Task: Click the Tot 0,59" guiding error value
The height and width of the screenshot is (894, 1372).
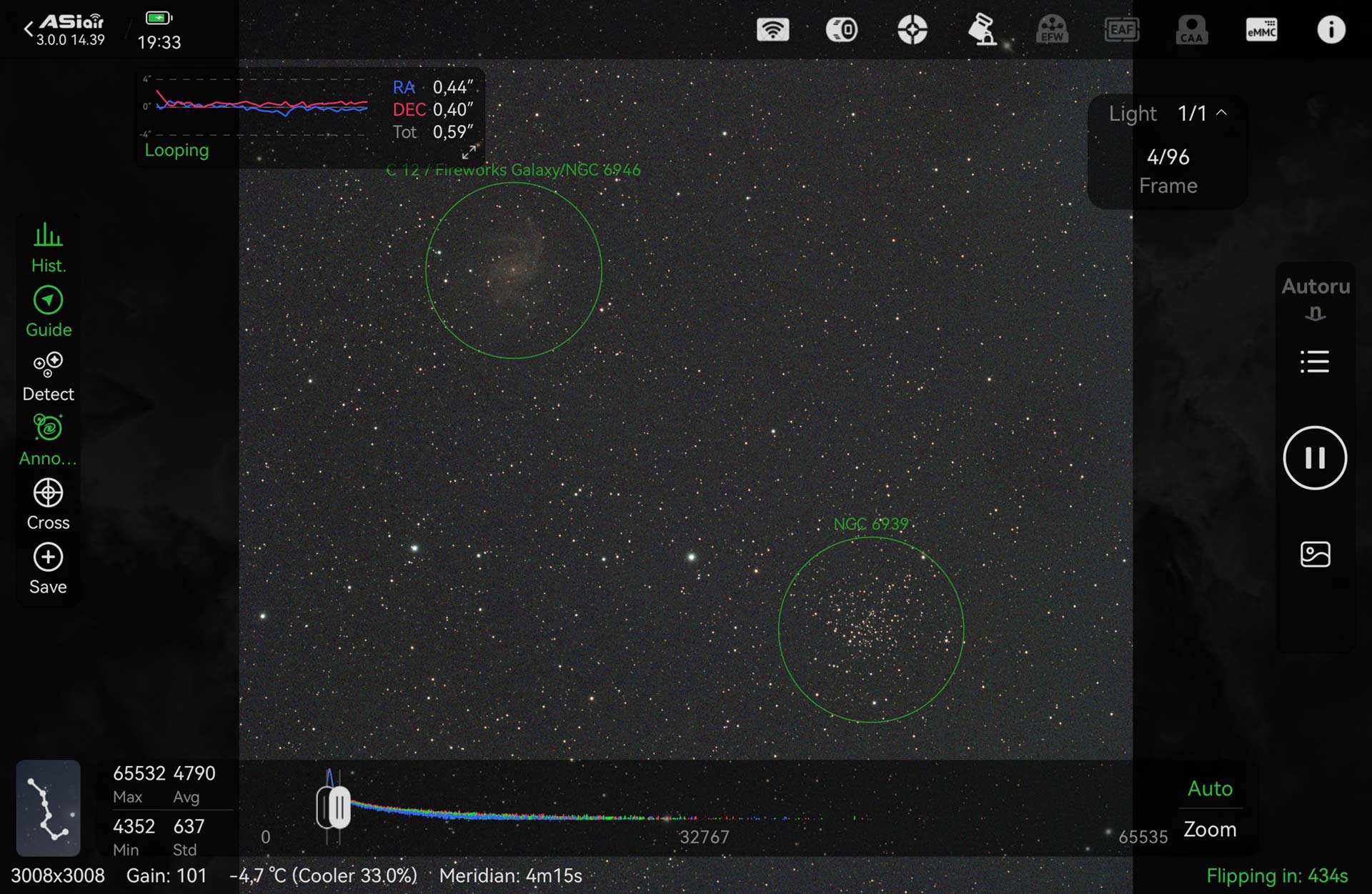Action: click(433, 132)
